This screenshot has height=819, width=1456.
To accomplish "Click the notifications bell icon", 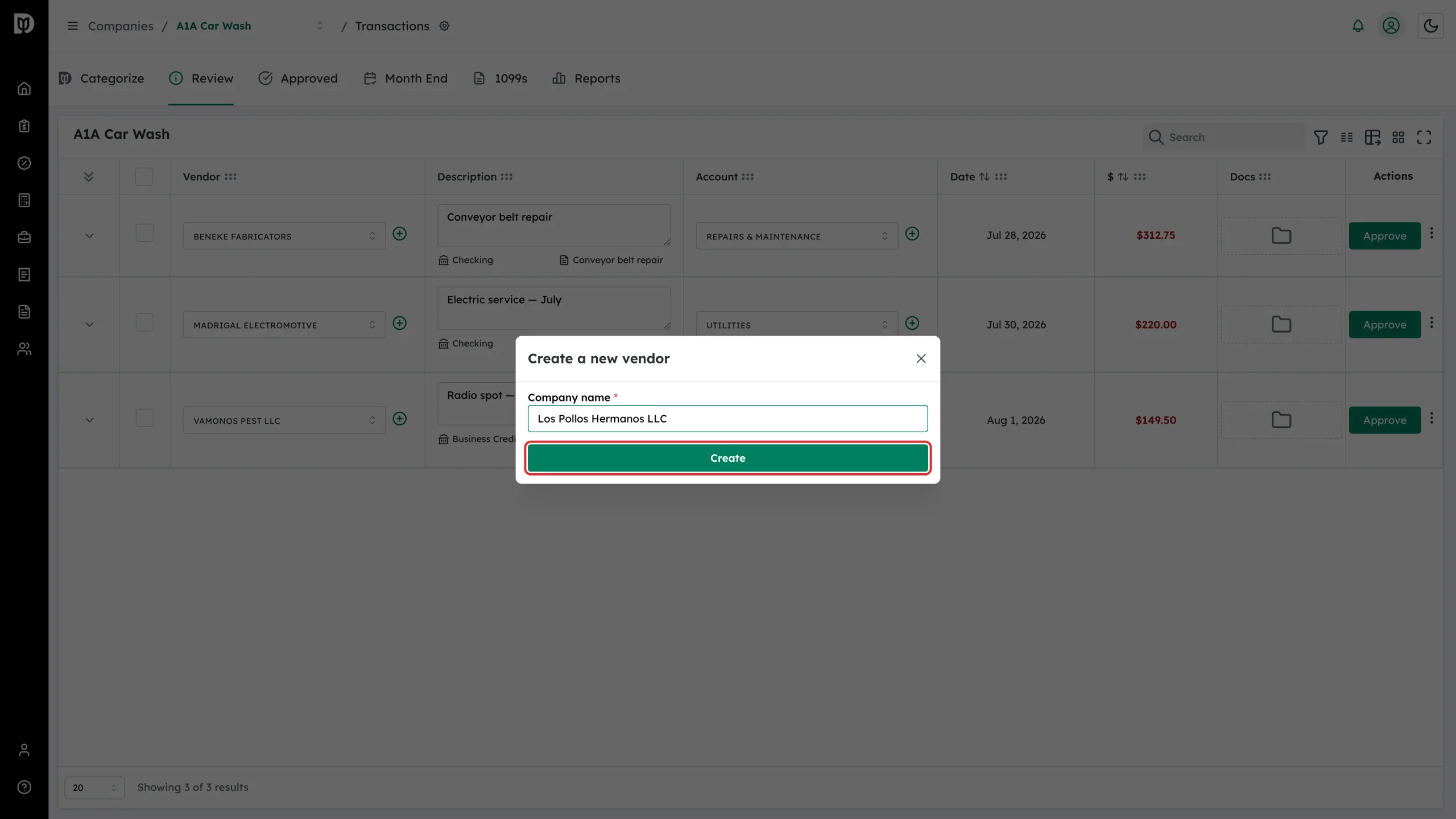I will coord(1358,26).
